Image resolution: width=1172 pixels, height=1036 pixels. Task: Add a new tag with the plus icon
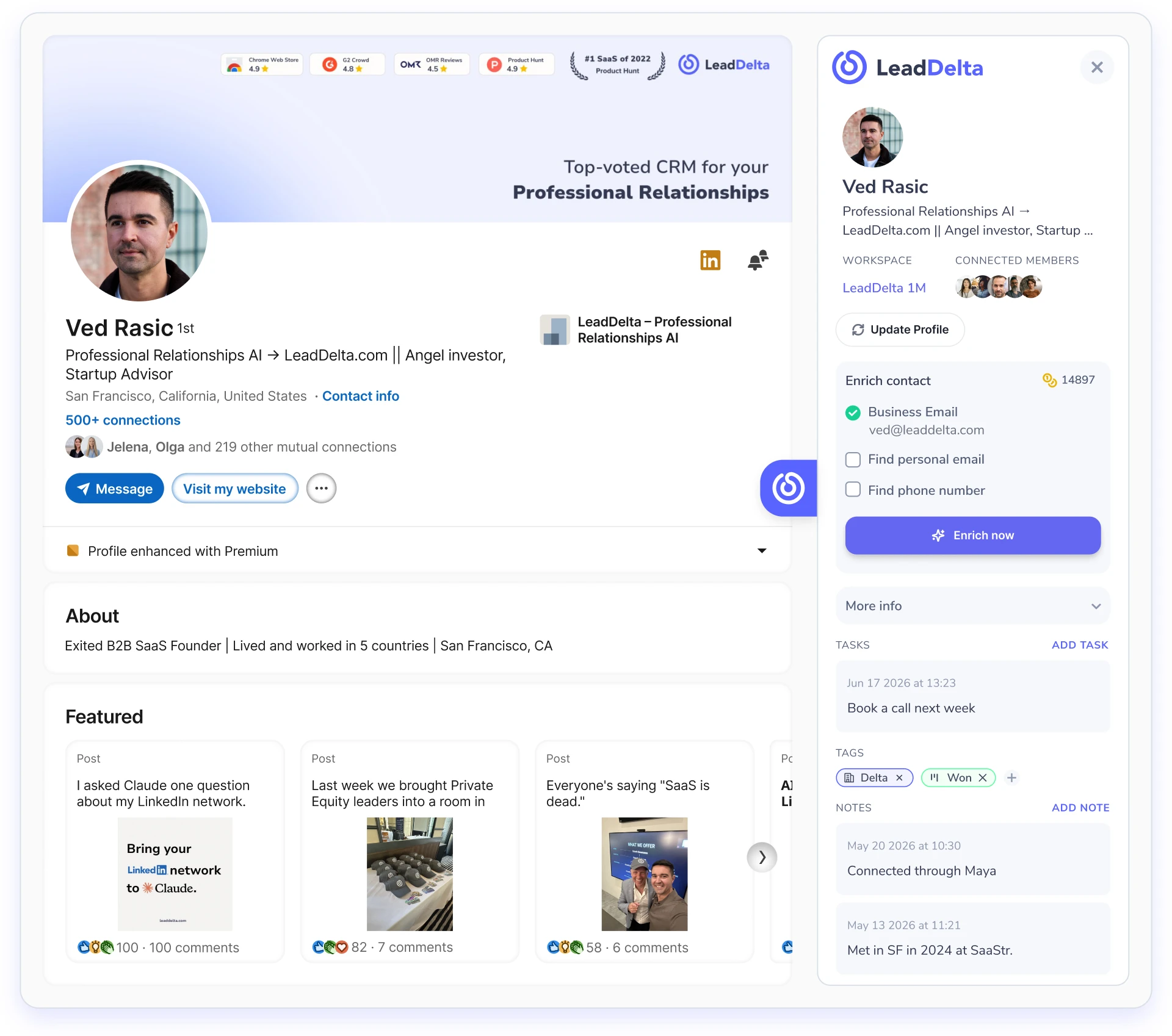point(1011,777)
